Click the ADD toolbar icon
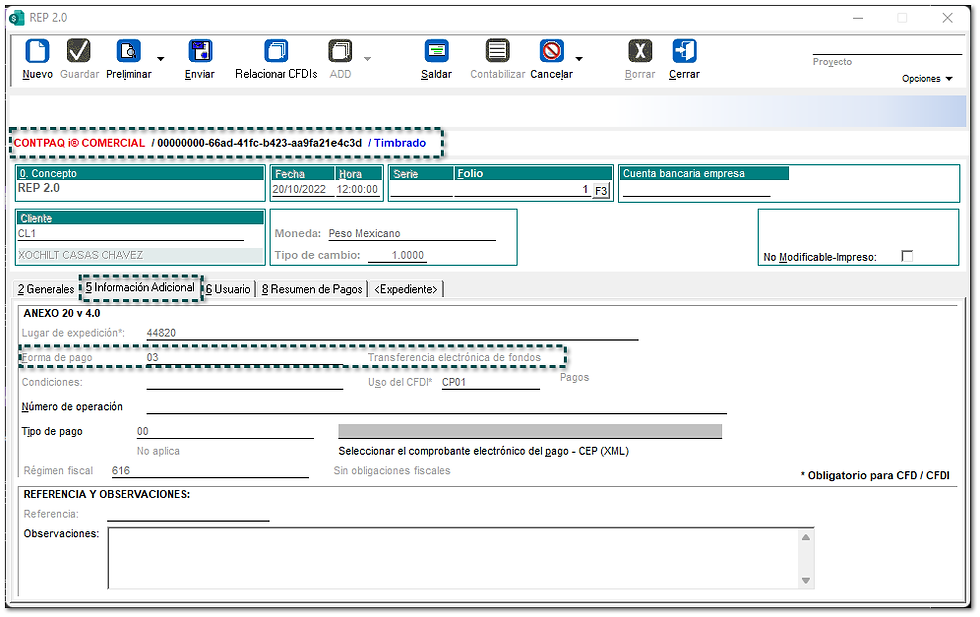The height and width of the screenshot is (617, 980). click(x=340, y=51)
